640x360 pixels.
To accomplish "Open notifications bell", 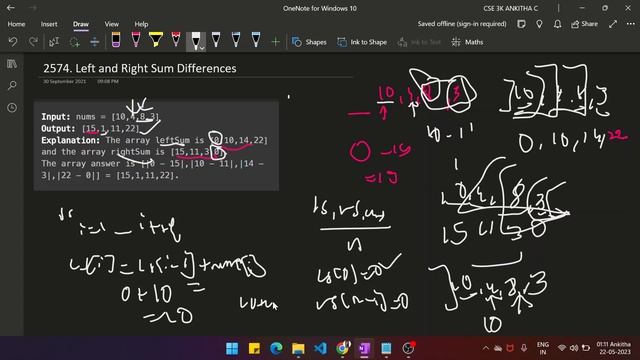I will pos(558,24).
